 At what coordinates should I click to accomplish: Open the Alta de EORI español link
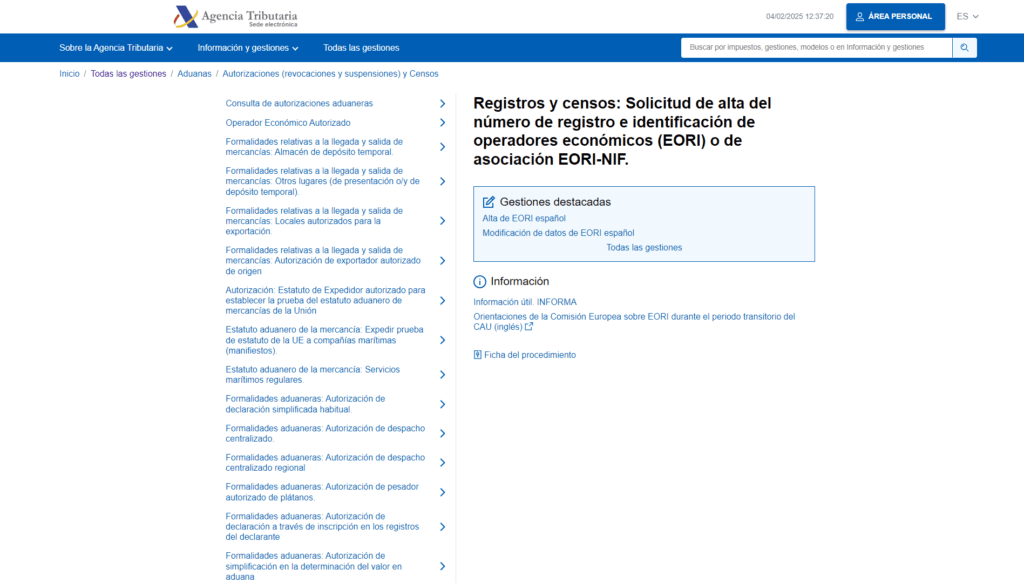523,218
